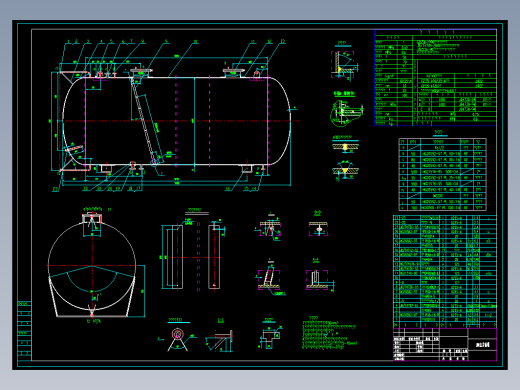Click part balloon number 22

(85, 189)
